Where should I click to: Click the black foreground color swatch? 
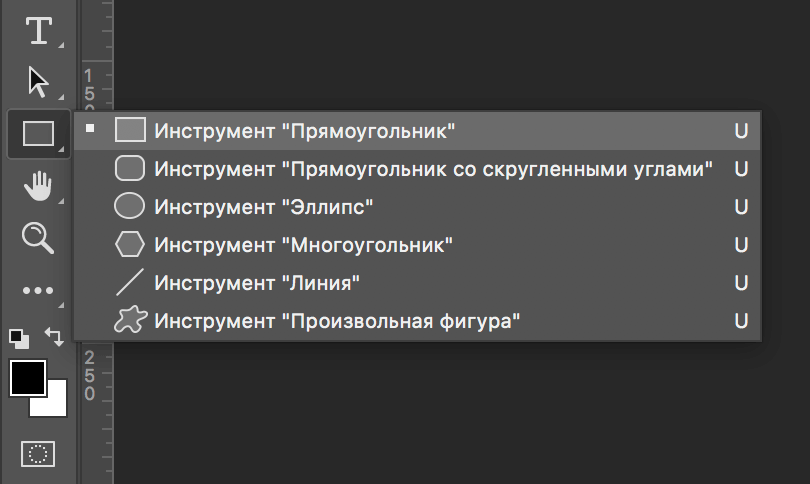[27, 377]
